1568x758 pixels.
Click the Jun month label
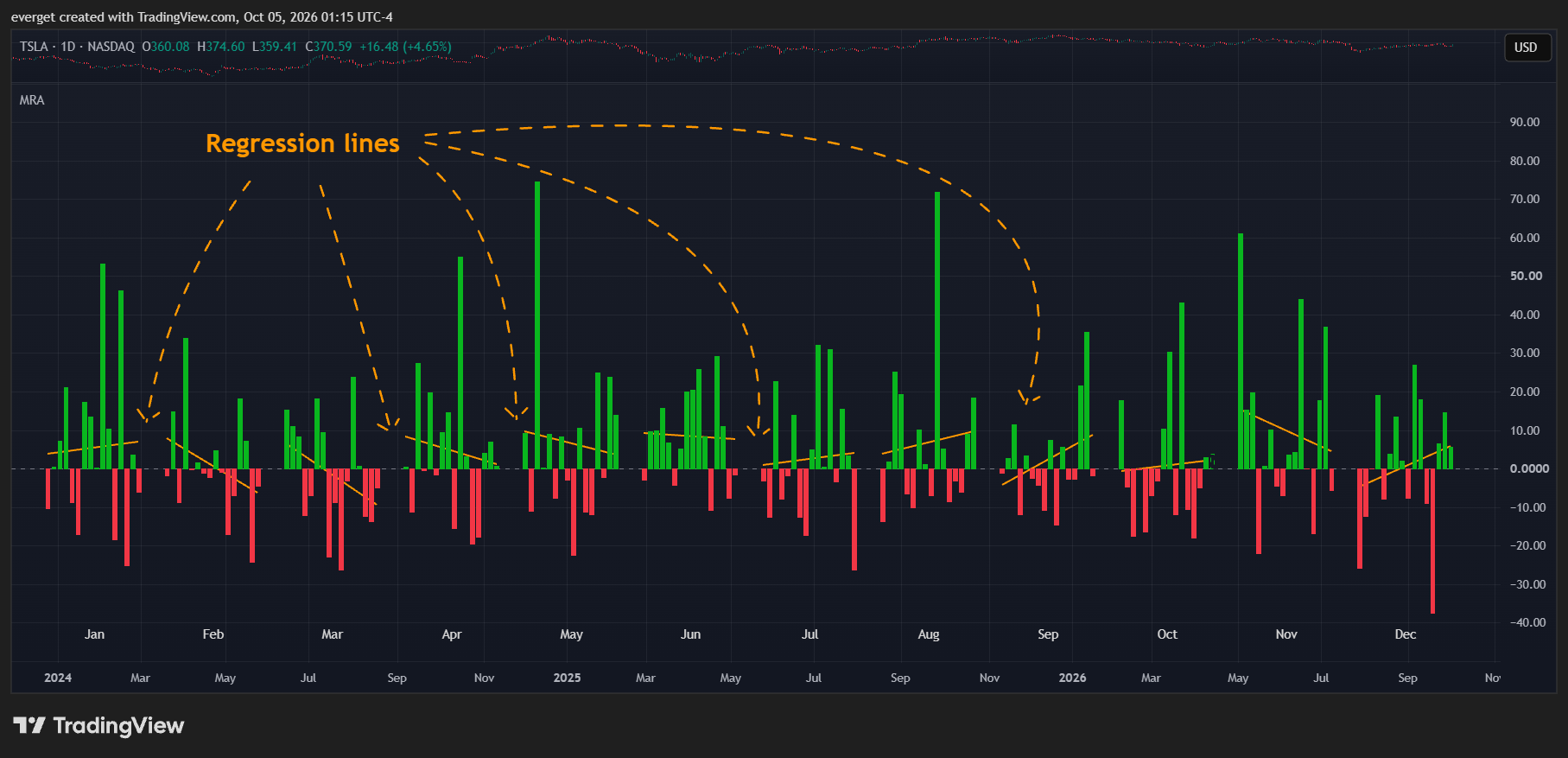pyautogui.click(x=690, y=634)
